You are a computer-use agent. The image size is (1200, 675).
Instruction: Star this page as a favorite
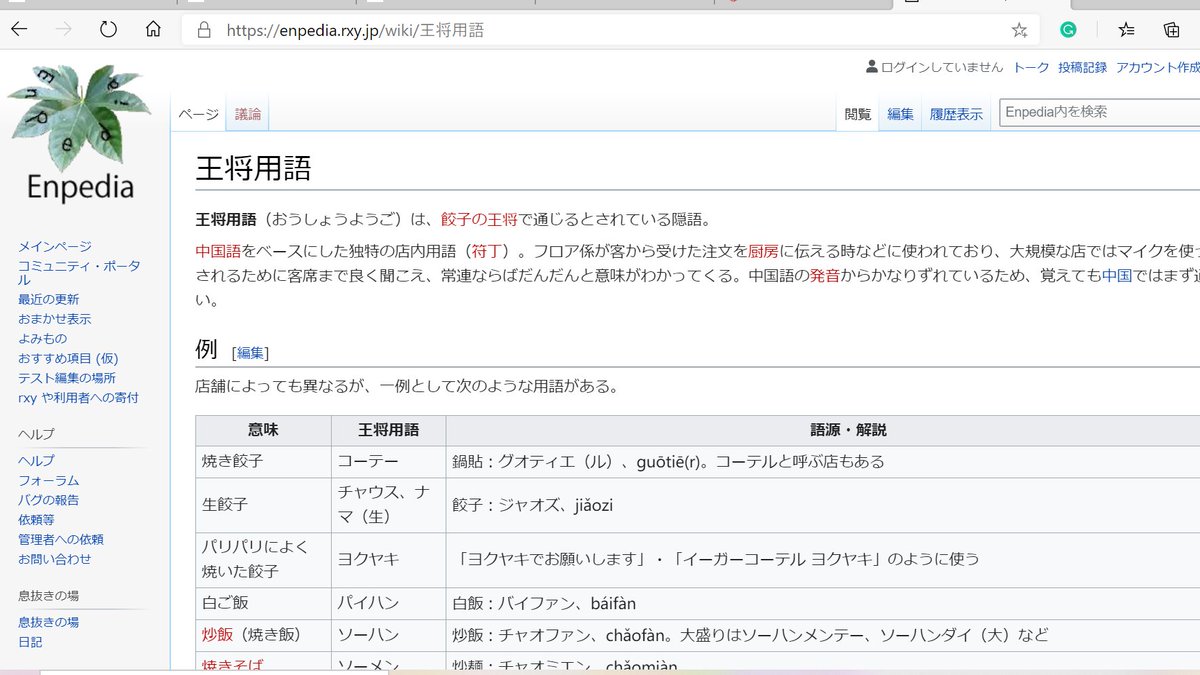1019,30
